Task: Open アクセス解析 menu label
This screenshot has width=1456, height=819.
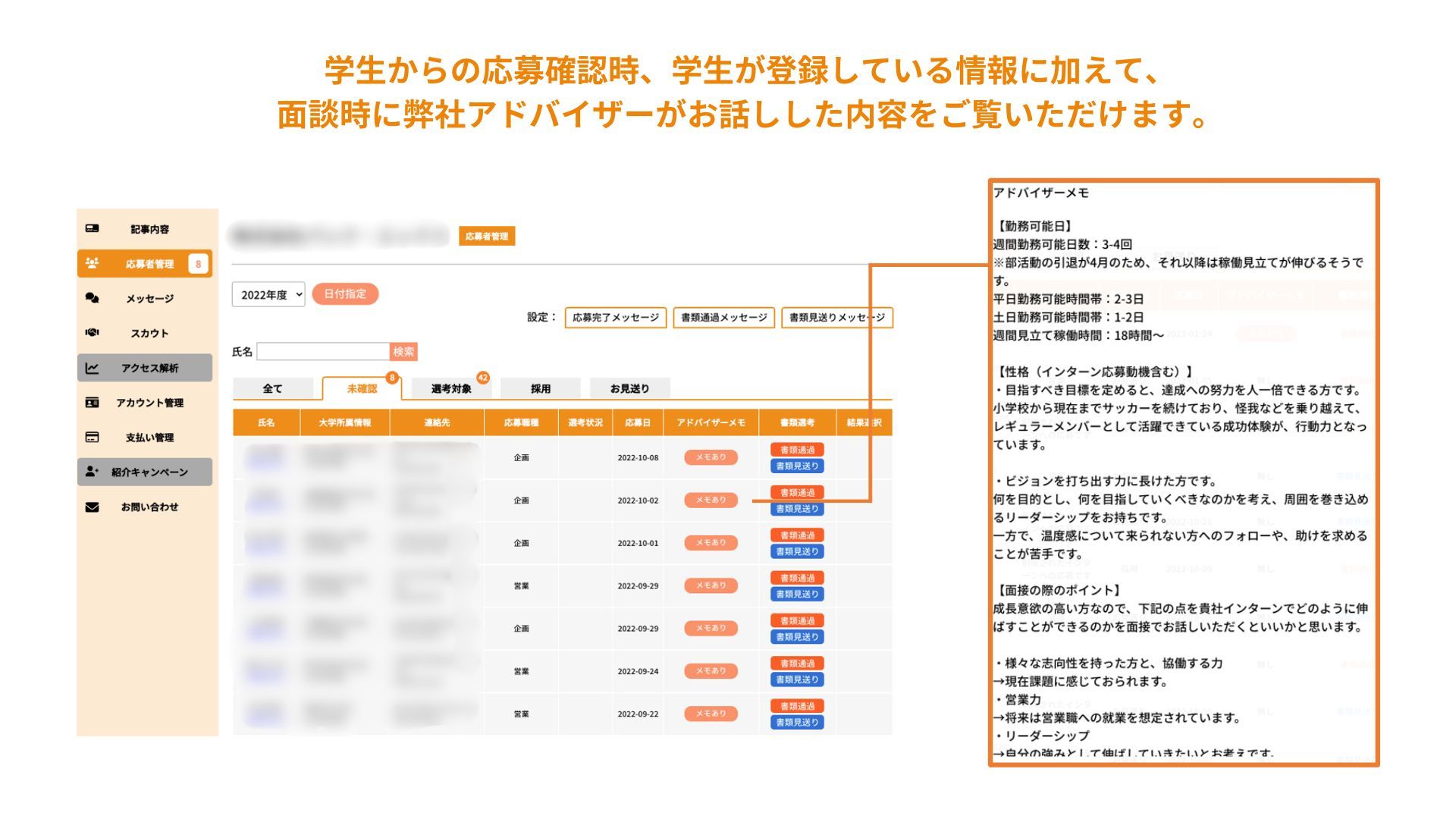Action: point(150,368)
